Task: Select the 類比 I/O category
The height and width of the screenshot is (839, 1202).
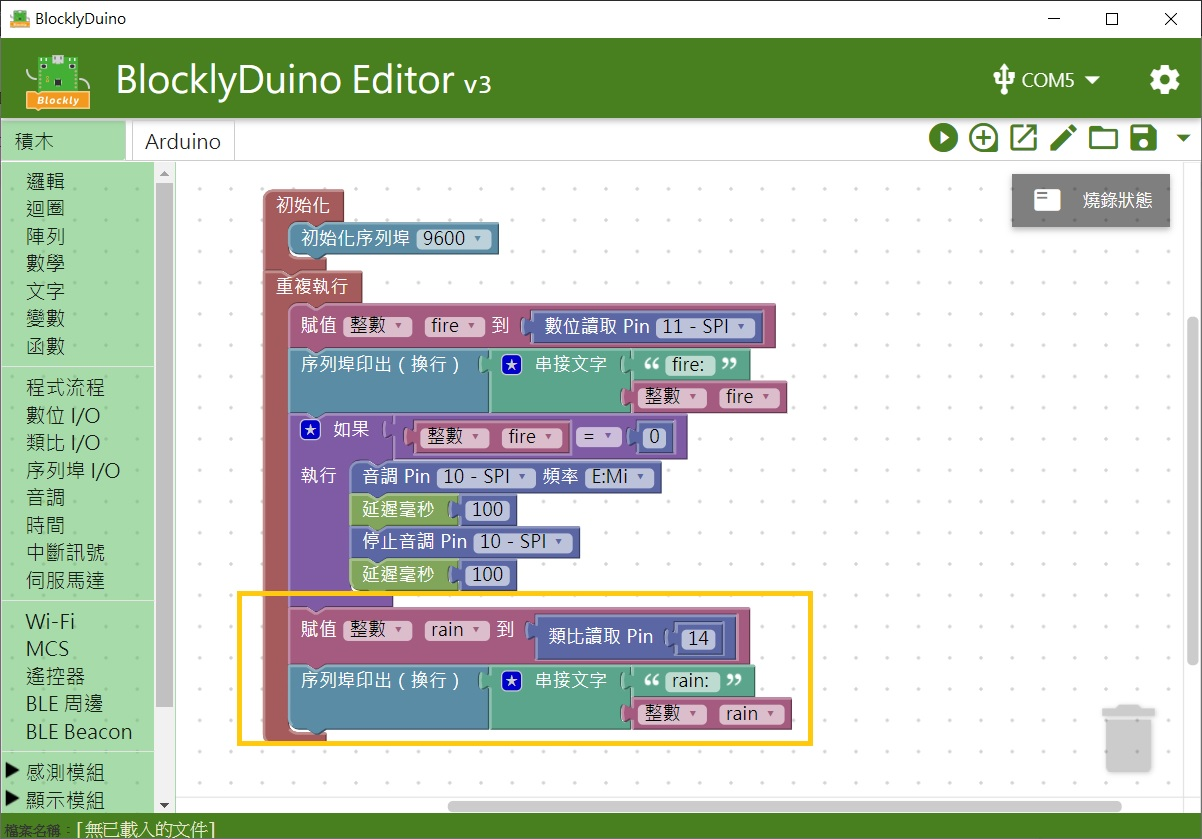Action: coord(63,443)
